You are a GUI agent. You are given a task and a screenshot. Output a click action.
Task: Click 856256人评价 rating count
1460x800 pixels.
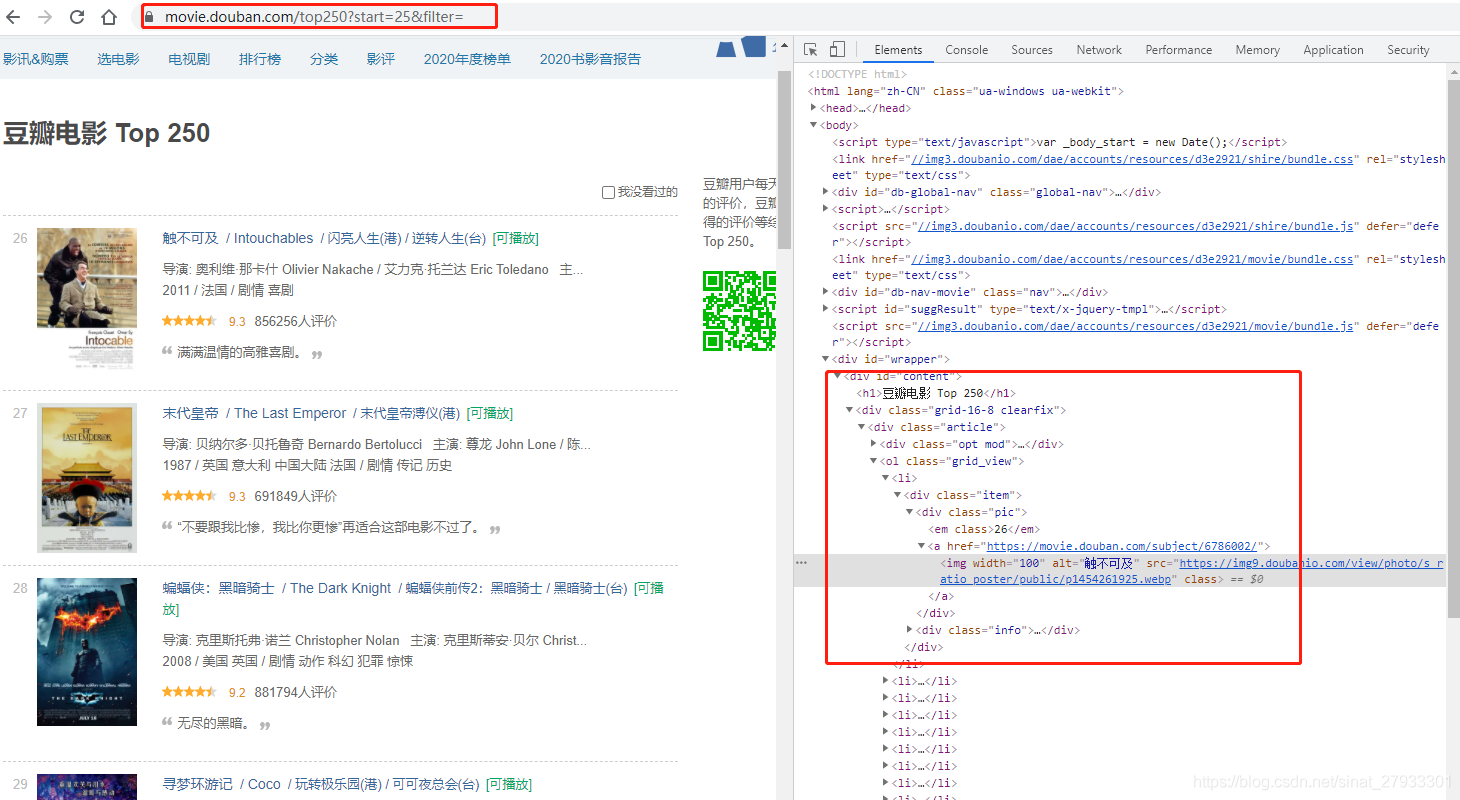tap(296, 321)
